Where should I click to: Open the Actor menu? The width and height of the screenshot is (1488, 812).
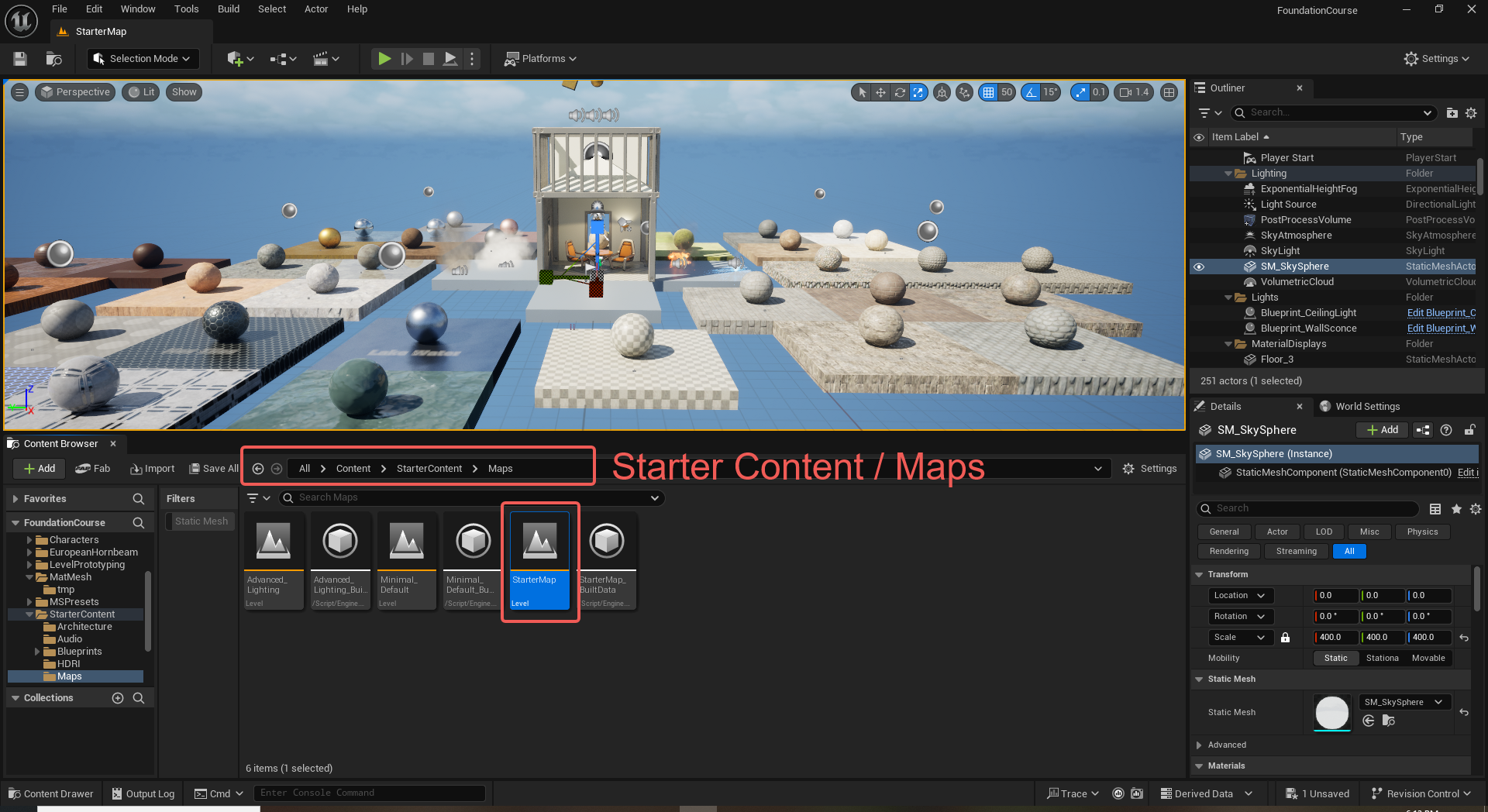(316, 9)
